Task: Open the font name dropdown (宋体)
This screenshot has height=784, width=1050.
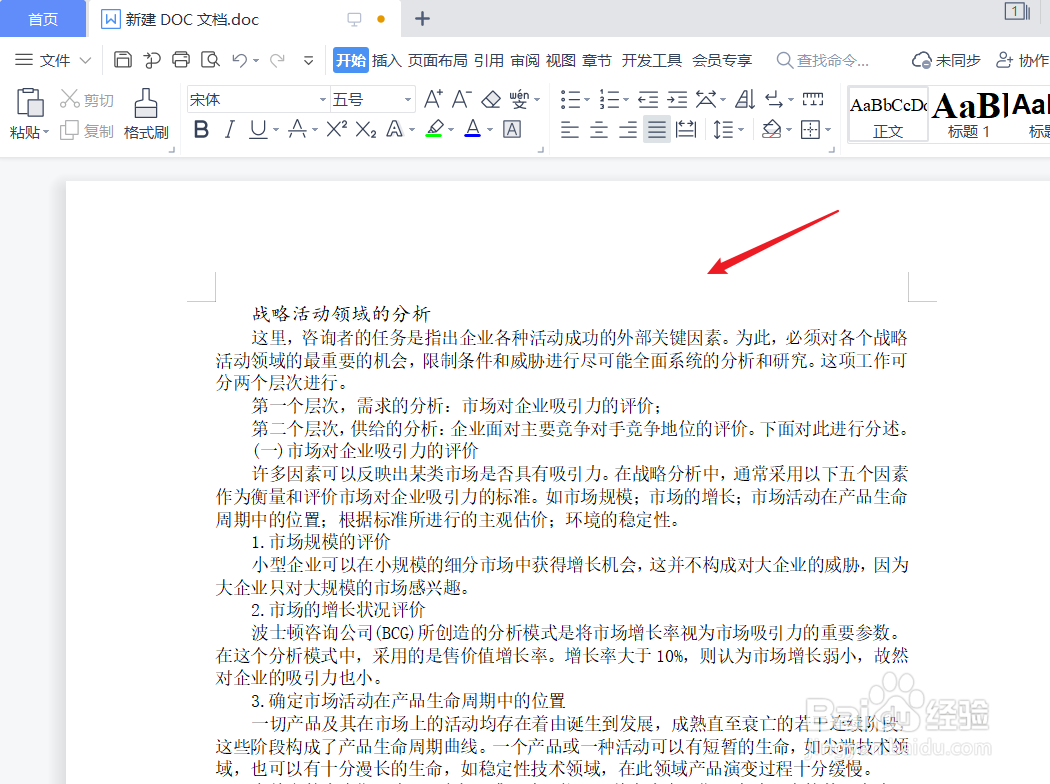Action: 323,100
